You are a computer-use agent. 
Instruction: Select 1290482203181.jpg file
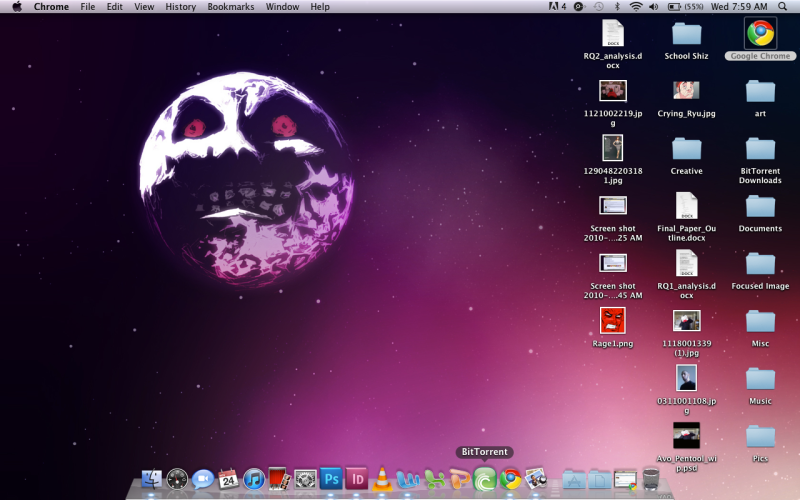(613, 148)
